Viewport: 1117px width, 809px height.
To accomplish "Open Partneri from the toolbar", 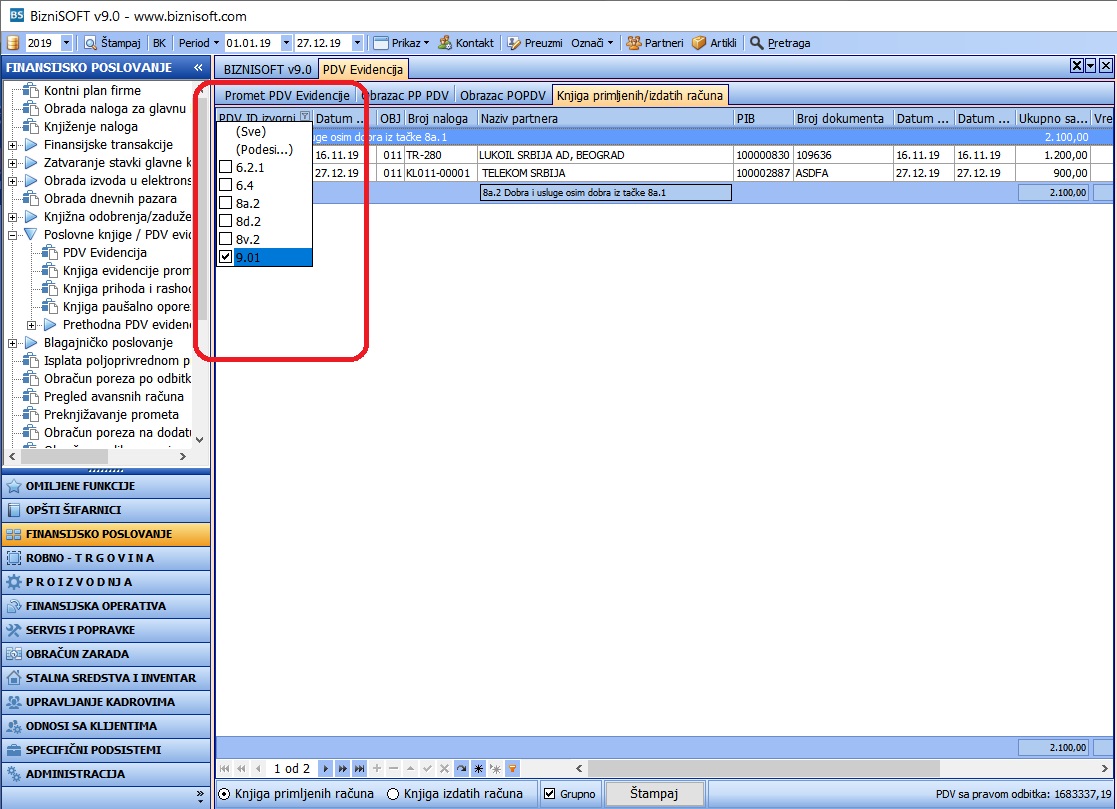I will click(x=655, y=43).
